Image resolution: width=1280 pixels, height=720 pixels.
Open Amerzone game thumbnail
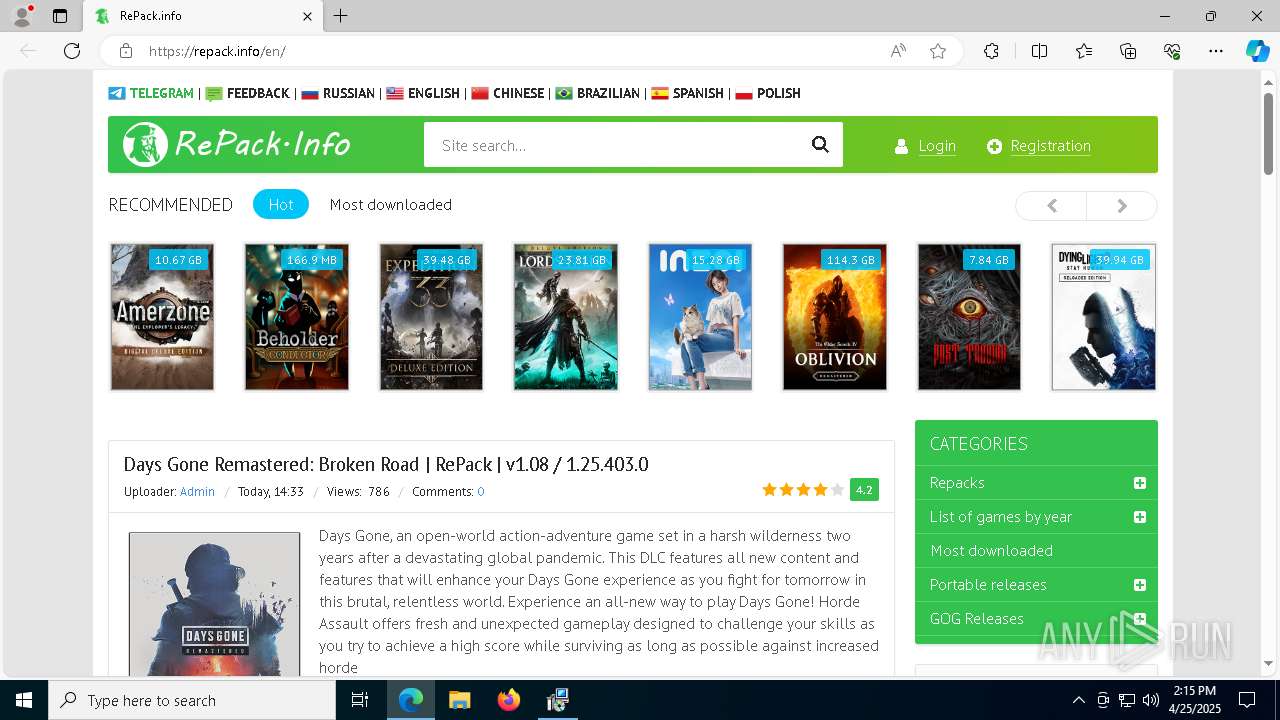coord(162,317)
